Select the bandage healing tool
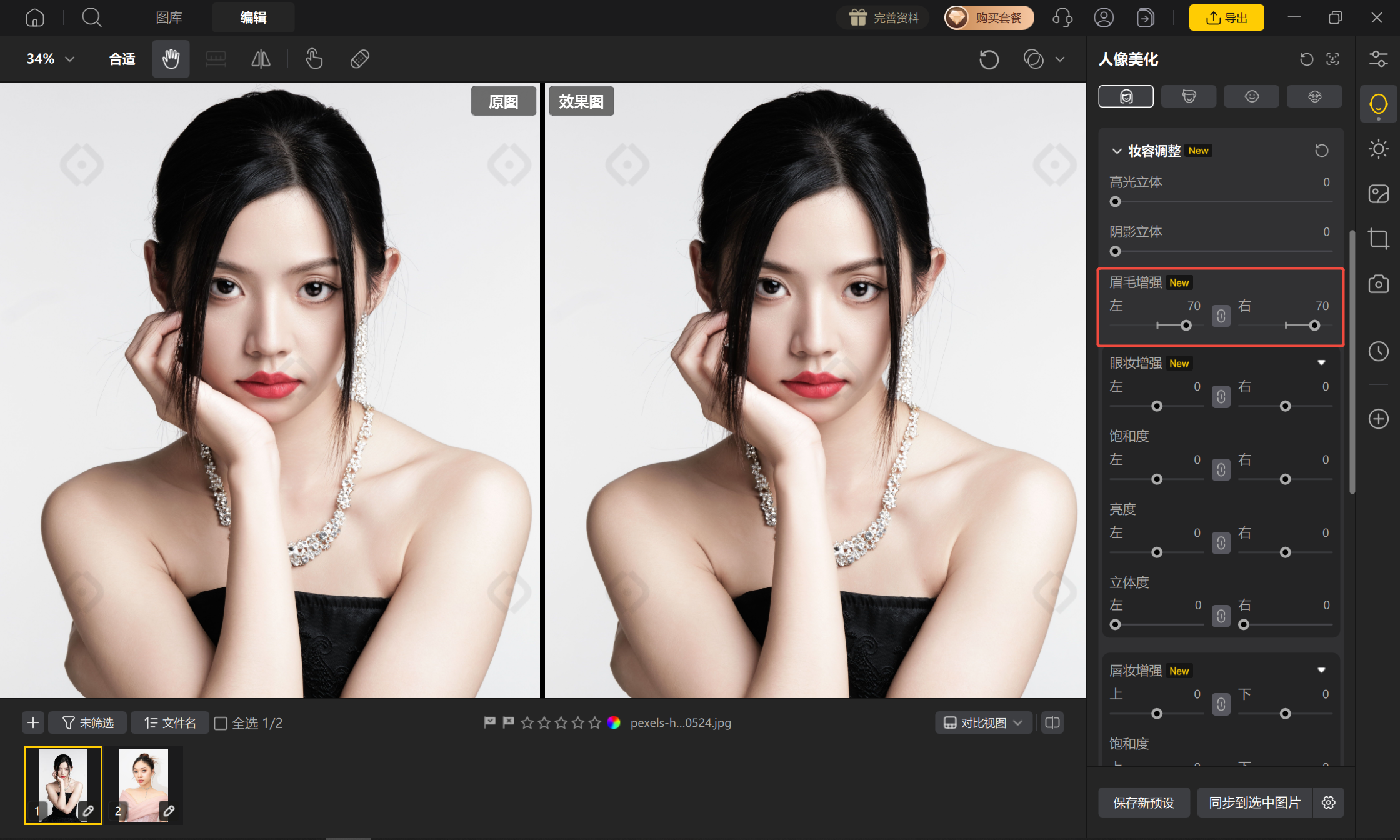This screenshot has width=1400, height=840. (360, 59)
